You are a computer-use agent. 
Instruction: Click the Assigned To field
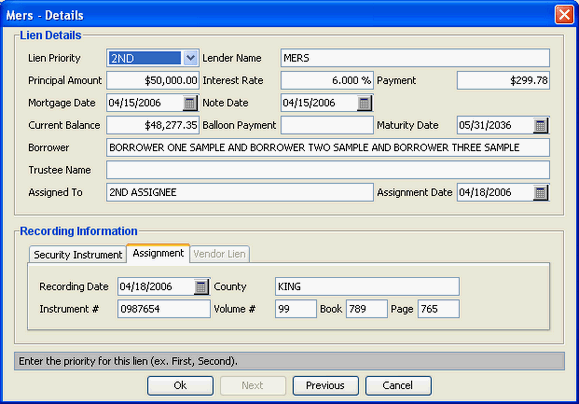click(240, 192)
